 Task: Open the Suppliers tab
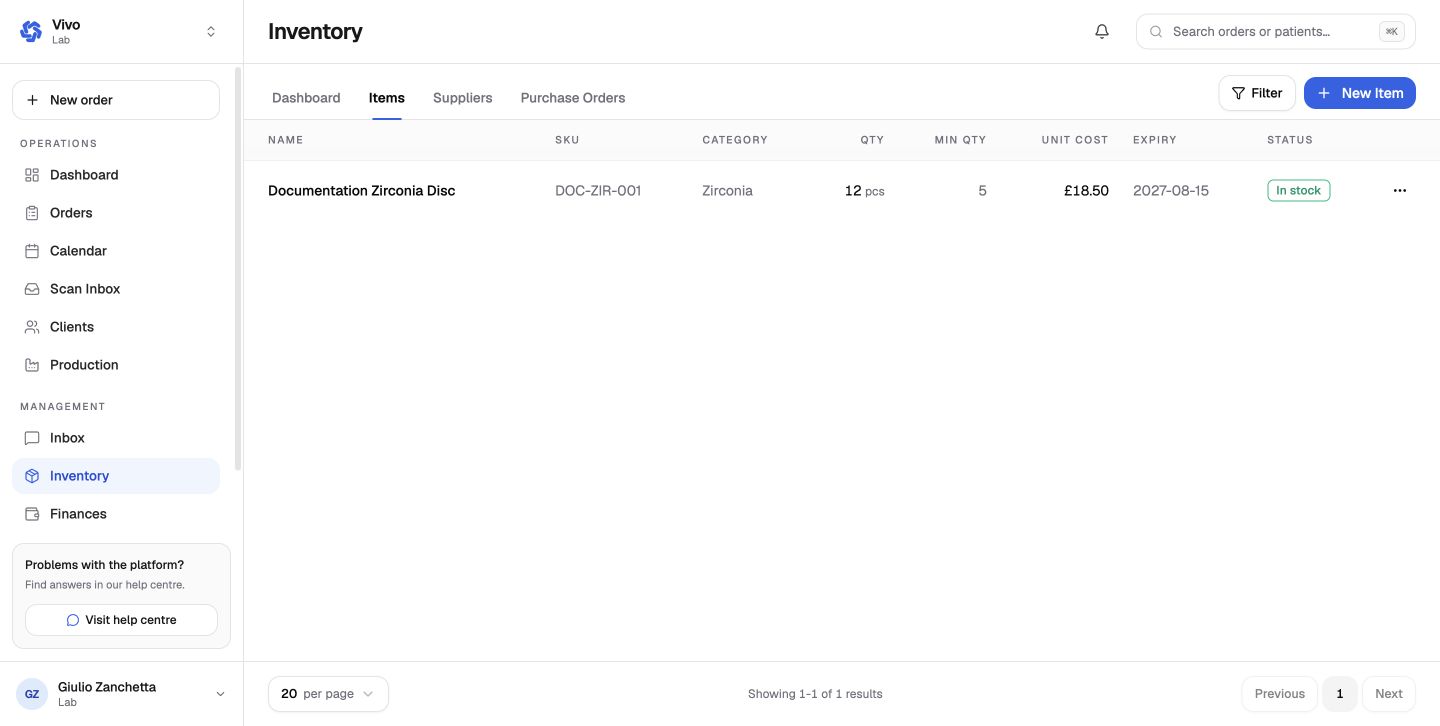click(x=463, y=98)
